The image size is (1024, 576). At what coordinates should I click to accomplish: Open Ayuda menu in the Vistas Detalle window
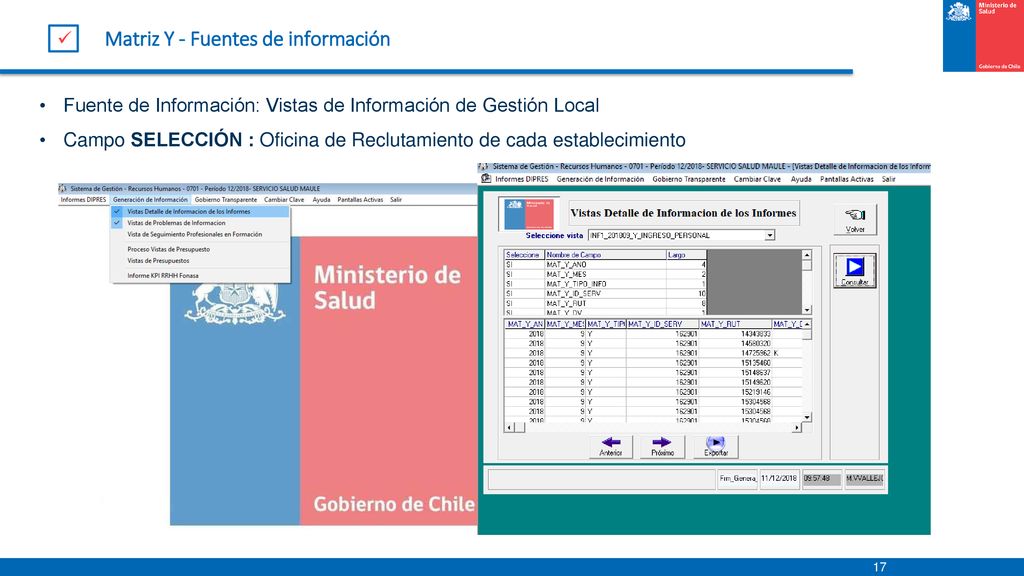click(x=801, y=179)
